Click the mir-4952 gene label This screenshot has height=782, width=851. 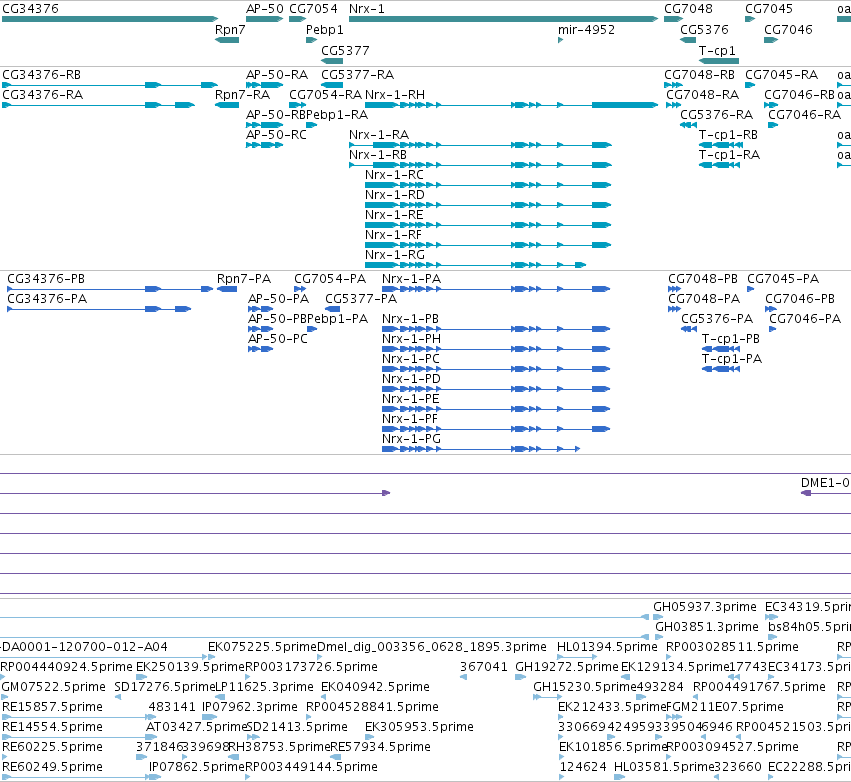pos(586,29)
